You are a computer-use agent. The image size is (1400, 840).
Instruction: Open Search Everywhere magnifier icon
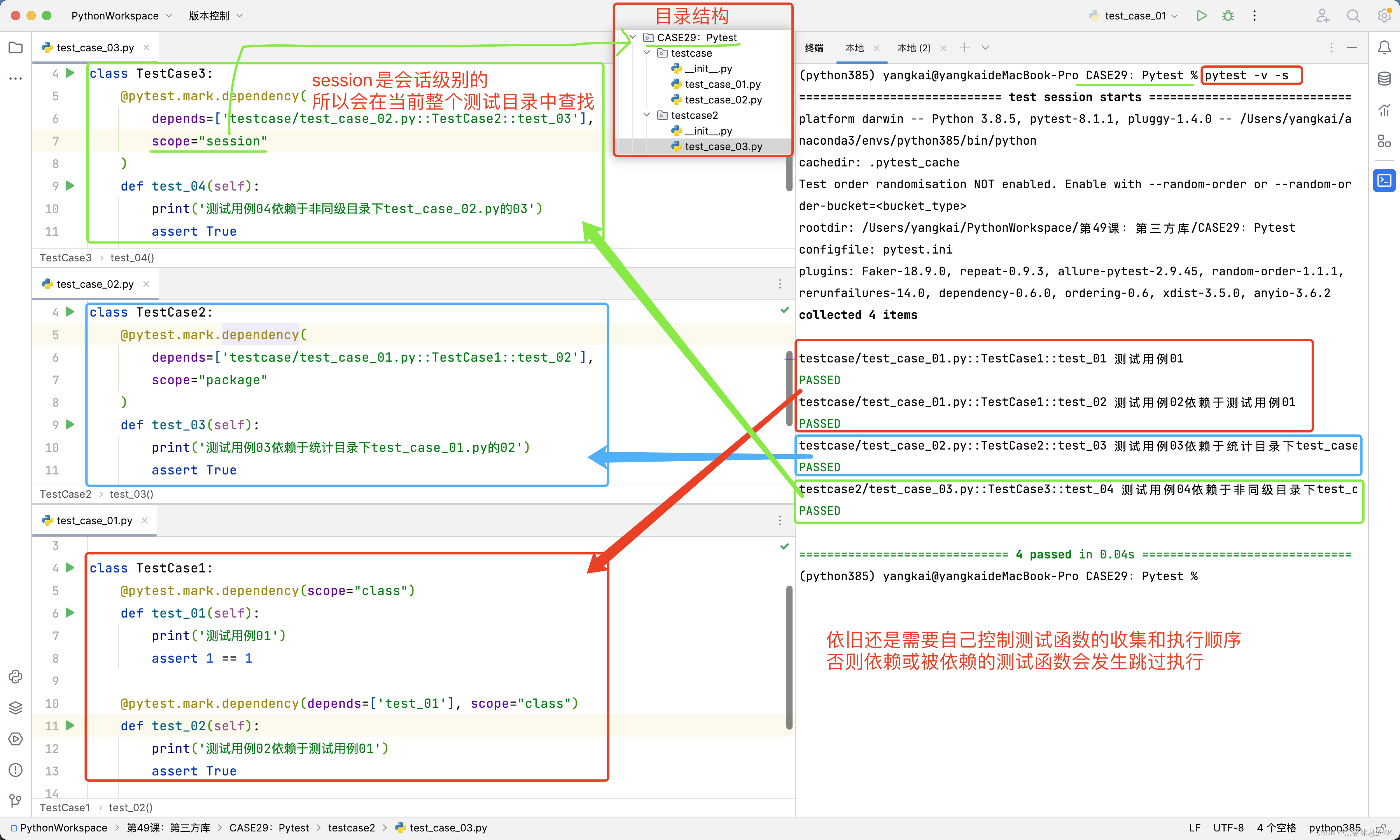click(x=1353, y=16)
